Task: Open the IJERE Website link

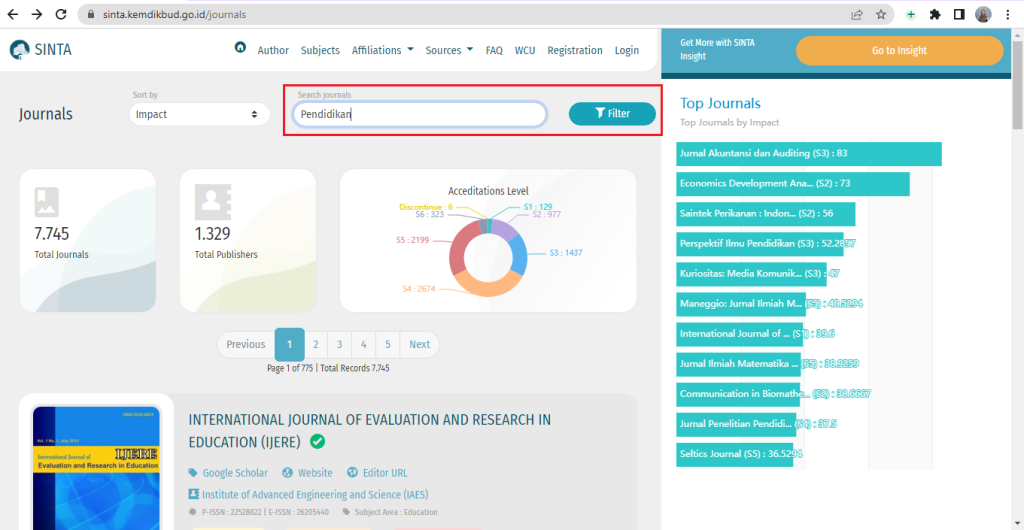Action: pos(308,473)
